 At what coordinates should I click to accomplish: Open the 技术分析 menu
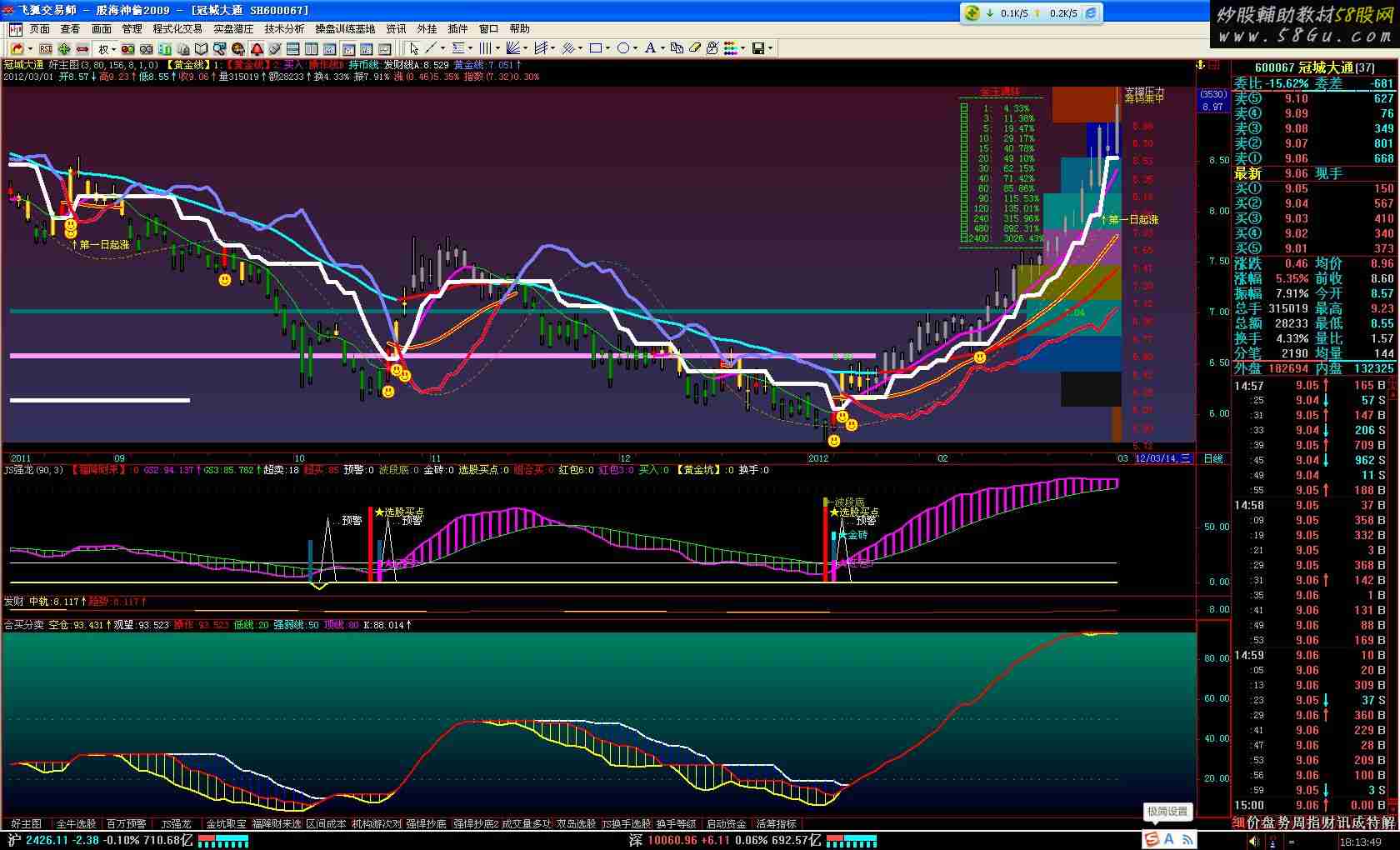(x=284, y=29)
